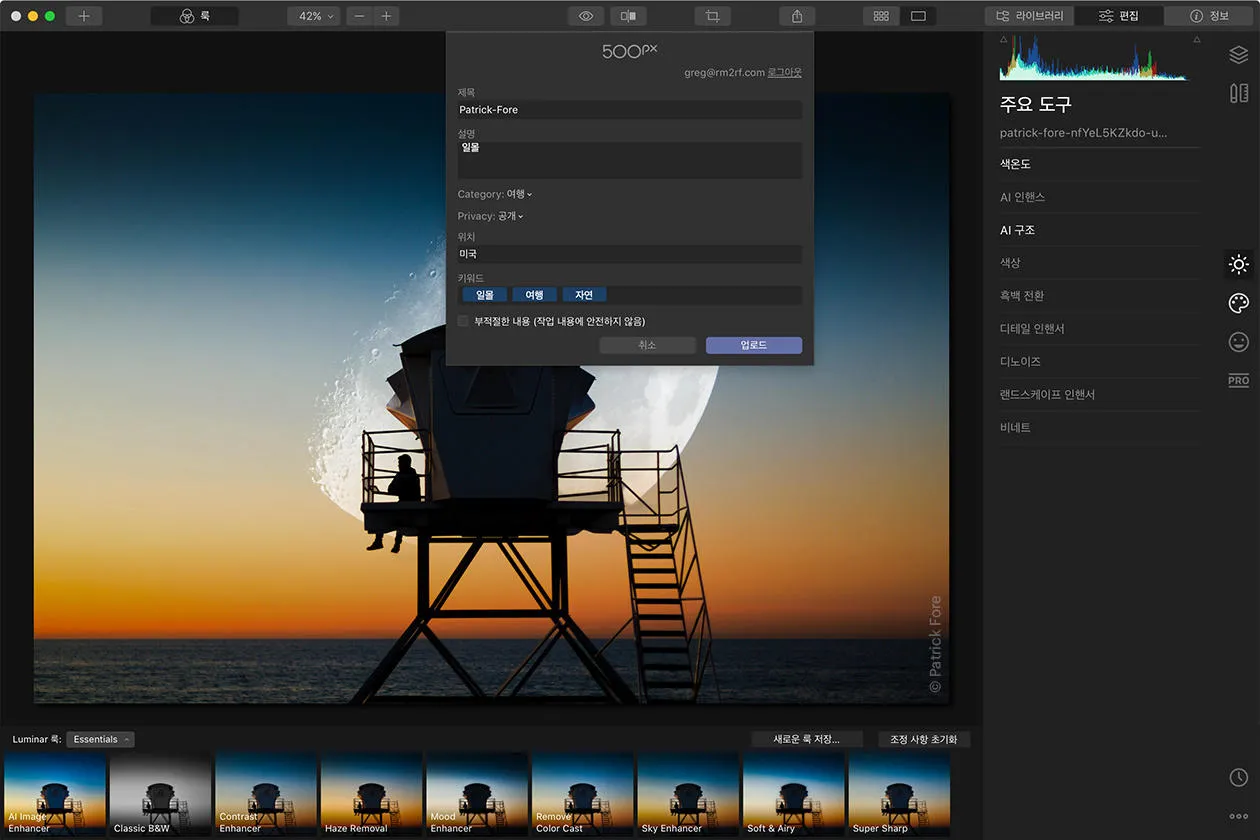Click the crop tool icon
Viewport: 1260px width, 840px height.
coord(712,16)
